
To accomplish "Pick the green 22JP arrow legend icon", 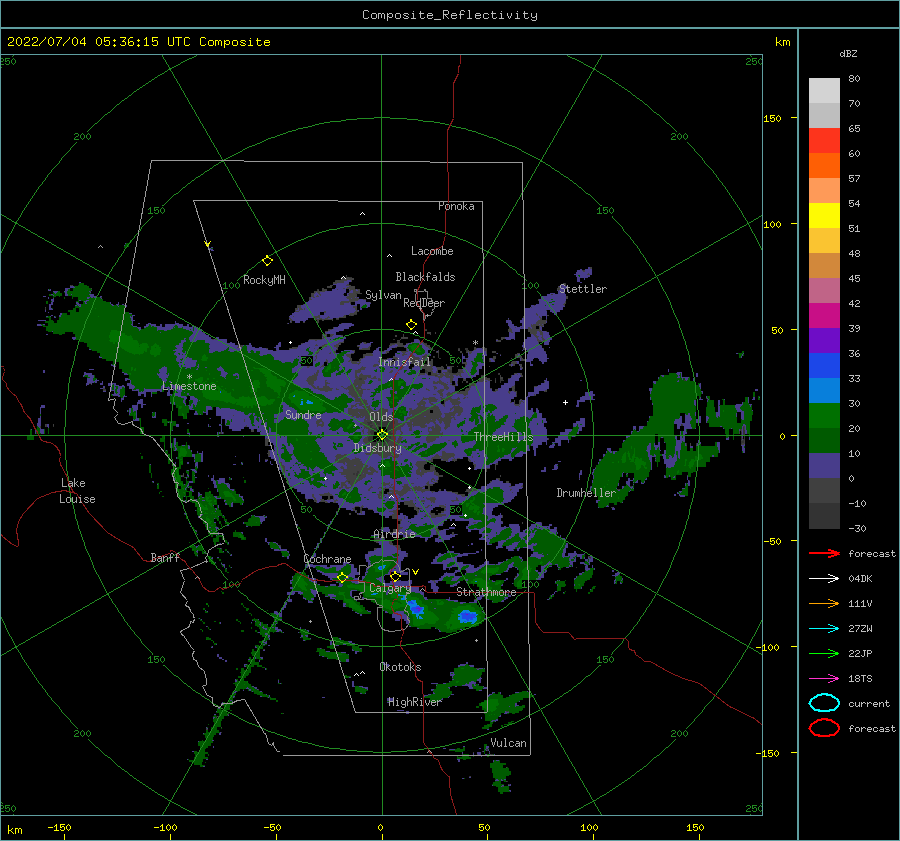I will [824, 653].
